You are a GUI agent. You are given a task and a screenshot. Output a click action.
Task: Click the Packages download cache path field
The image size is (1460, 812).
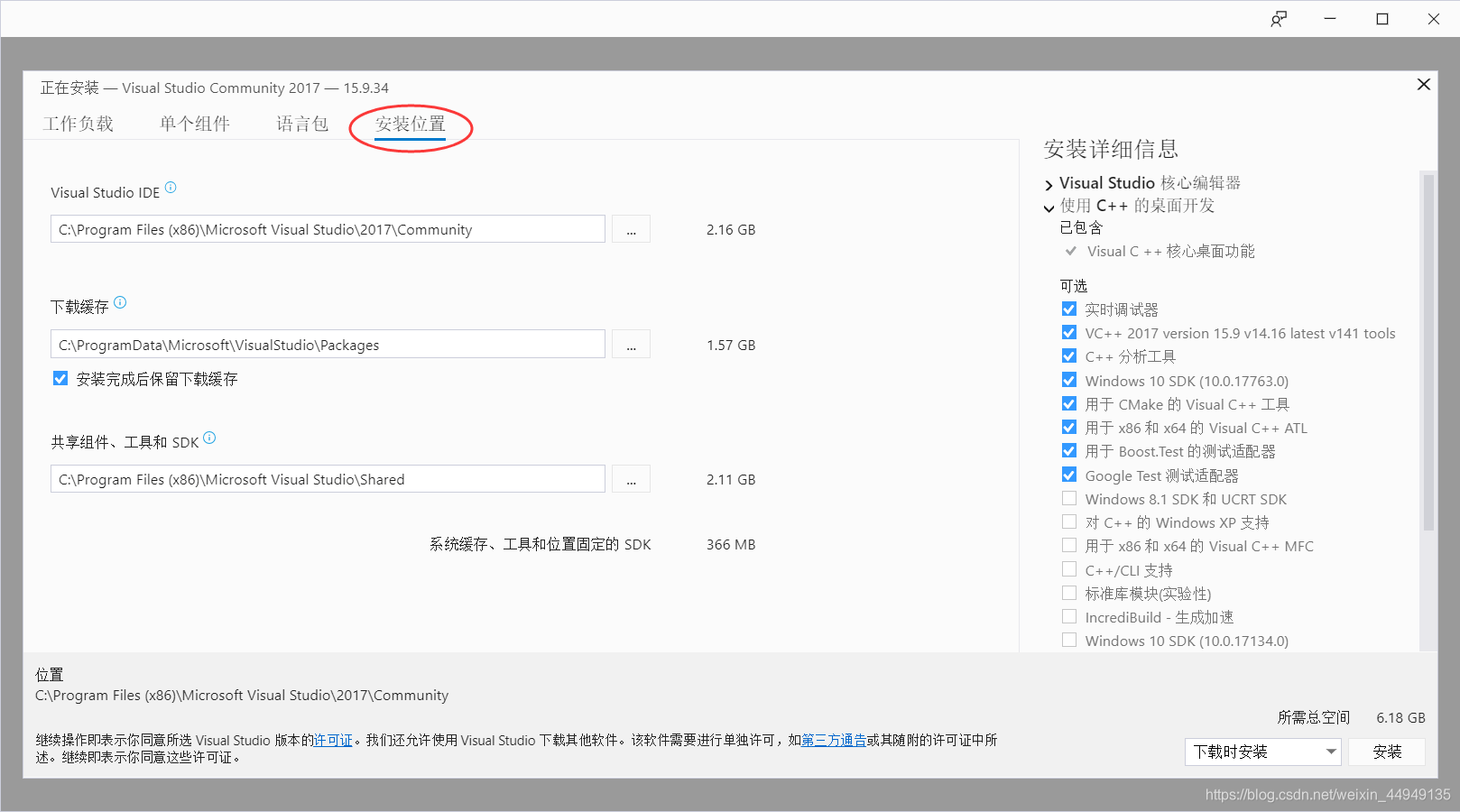coord(328,345)
